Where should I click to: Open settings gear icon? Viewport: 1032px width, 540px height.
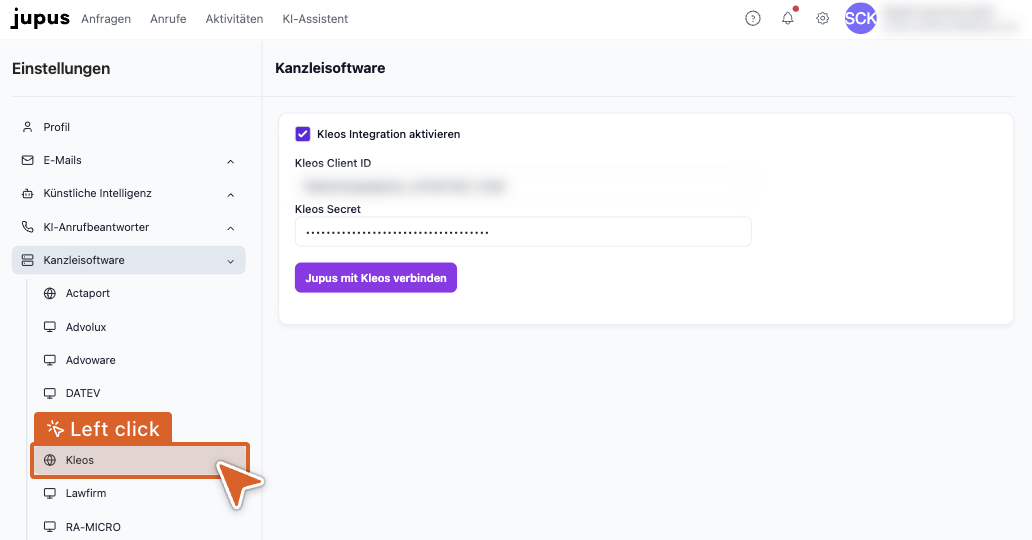(823, 18)
